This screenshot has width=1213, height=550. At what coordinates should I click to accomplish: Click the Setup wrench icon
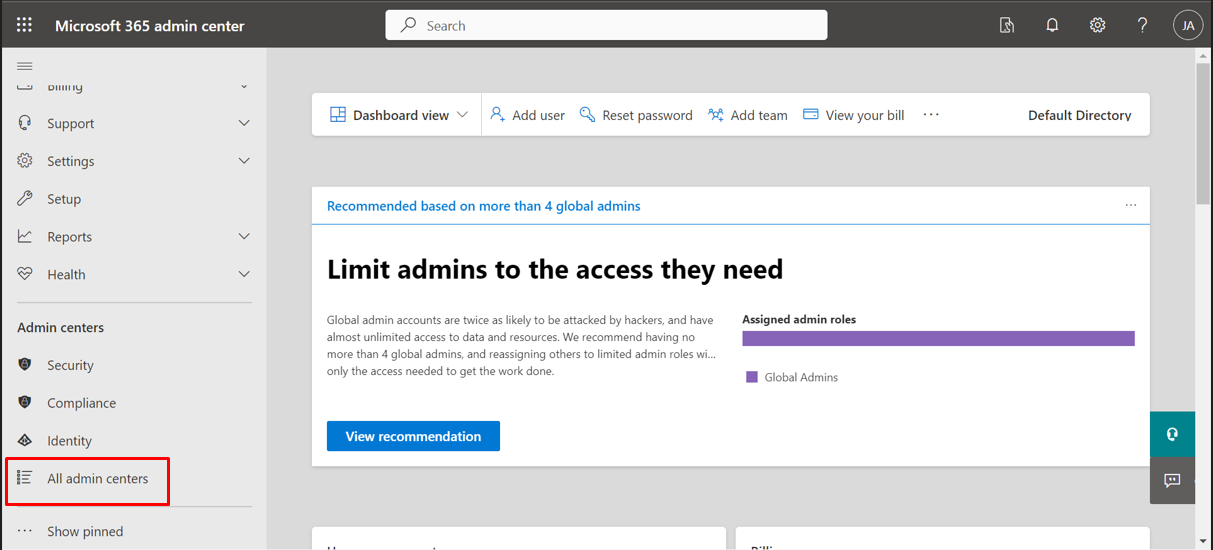click(x=25, y=199)
